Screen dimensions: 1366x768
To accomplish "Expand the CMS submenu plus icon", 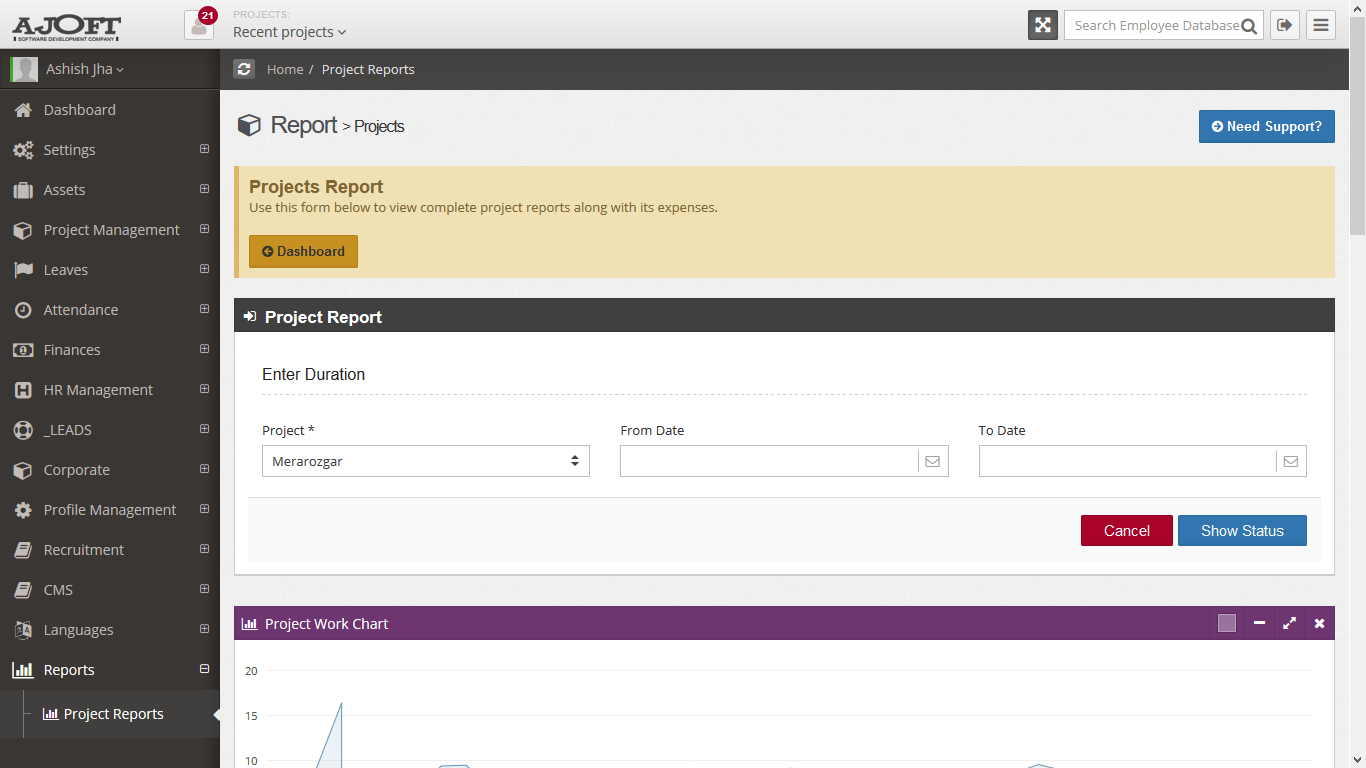I will (204, 589).
